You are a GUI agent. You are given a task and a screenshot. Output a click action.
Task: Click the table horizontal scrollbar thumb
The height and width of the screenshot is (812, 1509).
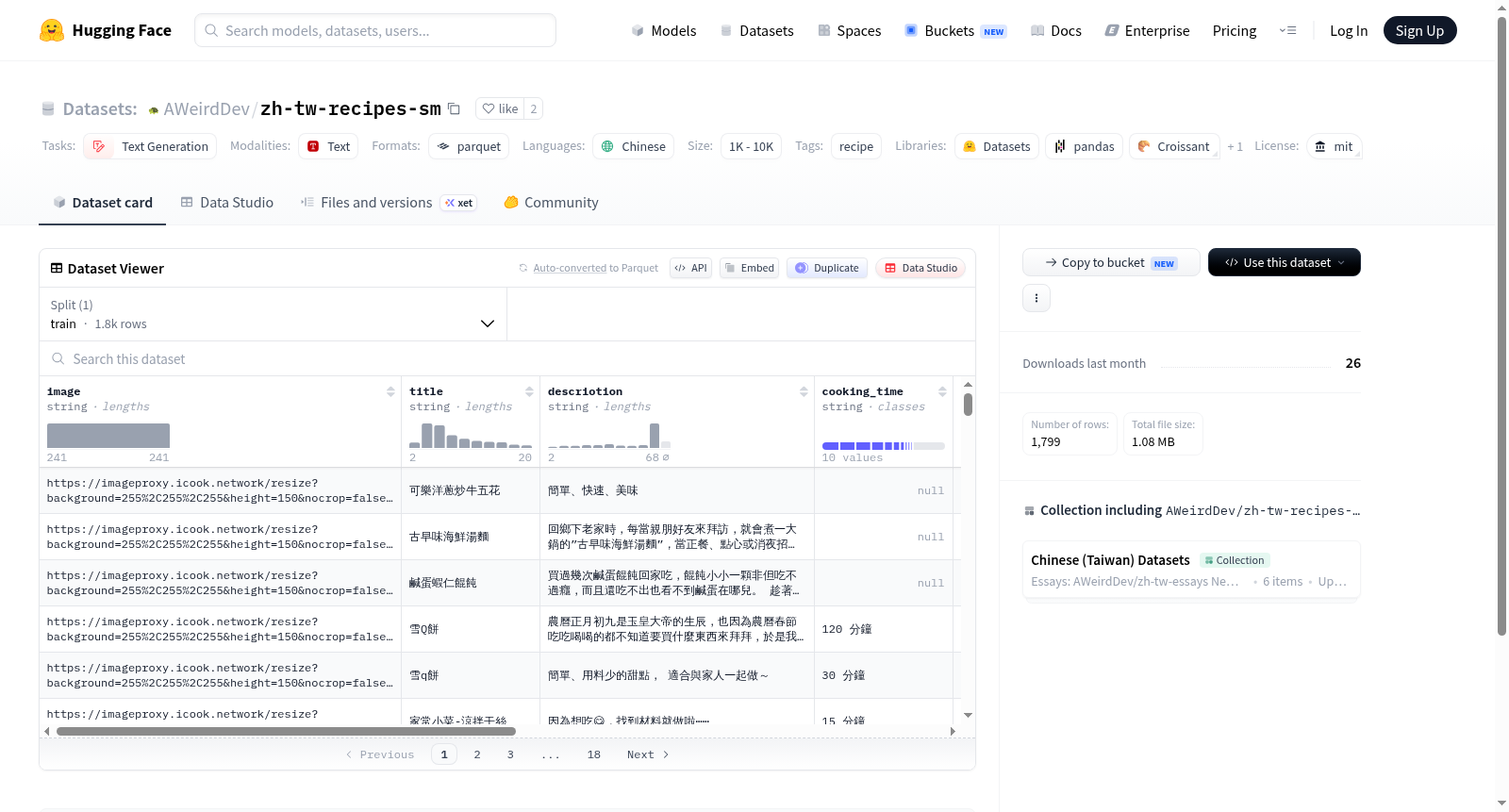pos(286,731)
